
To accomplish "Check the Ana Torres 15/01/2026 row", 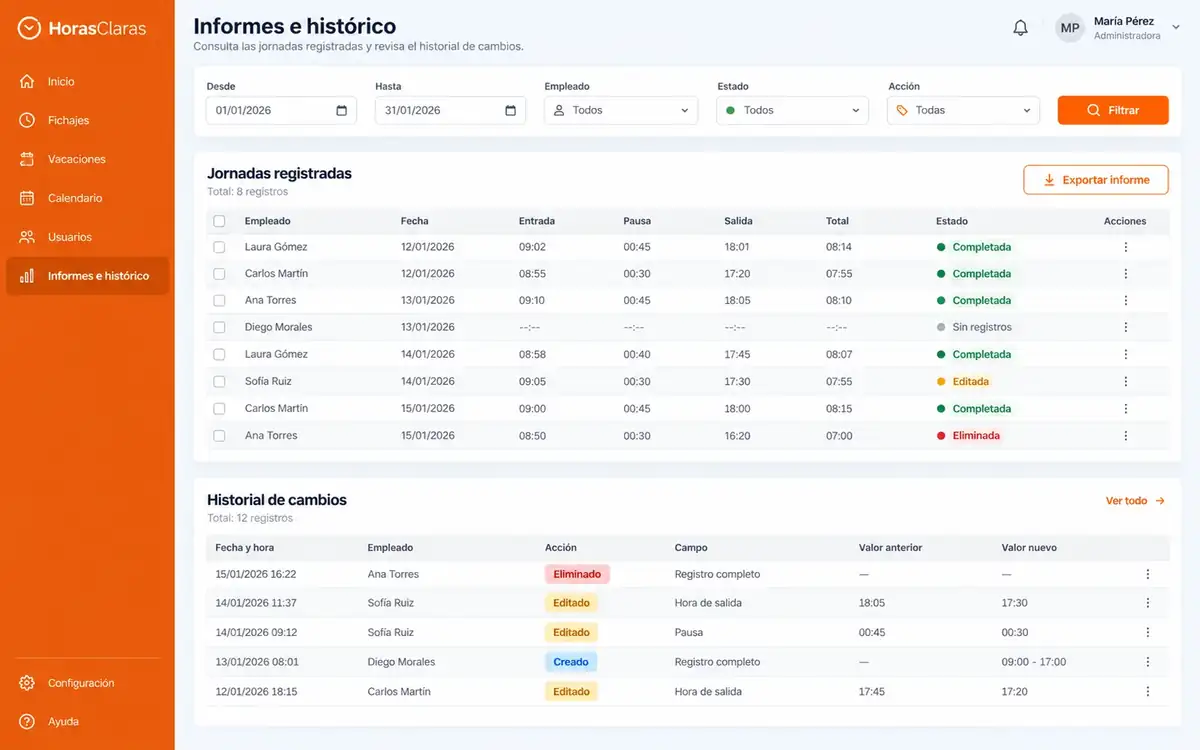I will tap(219, 436).
